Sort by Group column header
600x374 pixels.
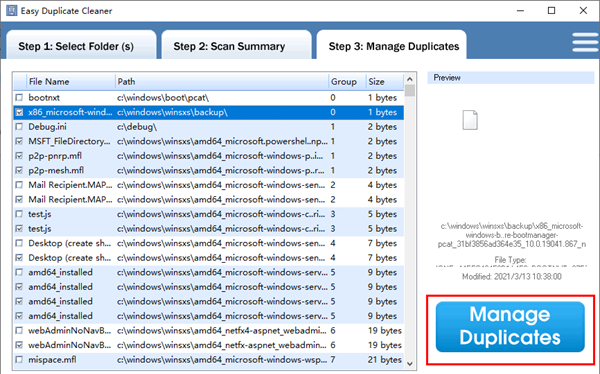(347, 82)
